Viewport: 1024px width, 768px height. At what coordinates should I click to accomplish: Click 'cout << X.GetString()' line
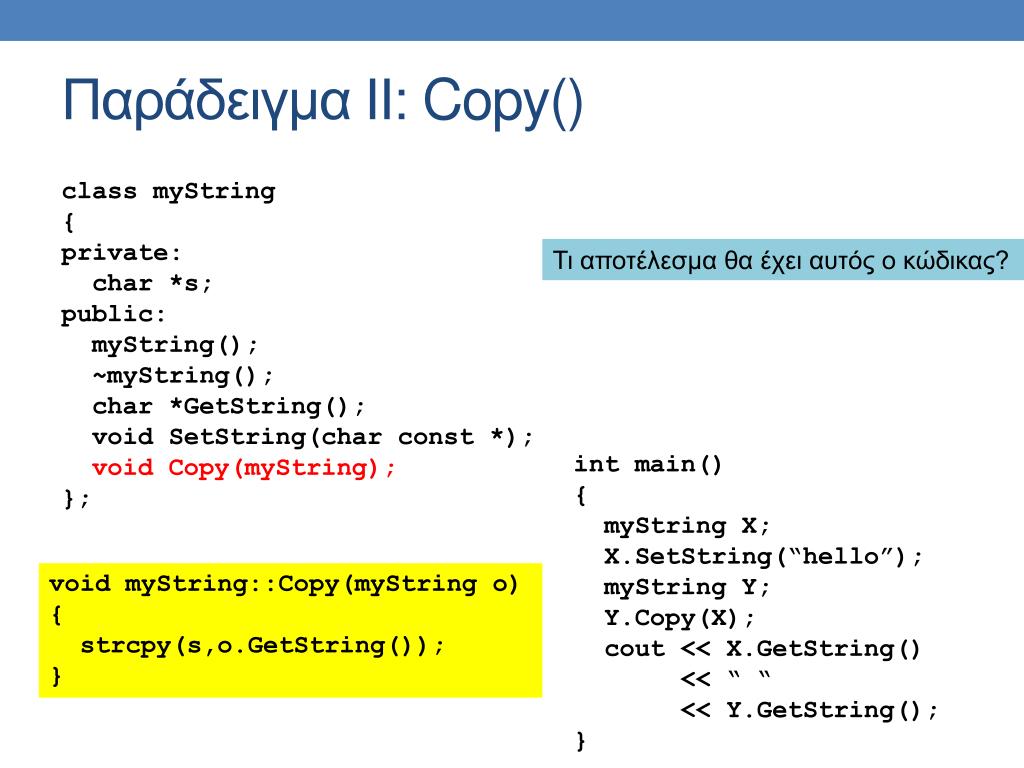(762, 649)
